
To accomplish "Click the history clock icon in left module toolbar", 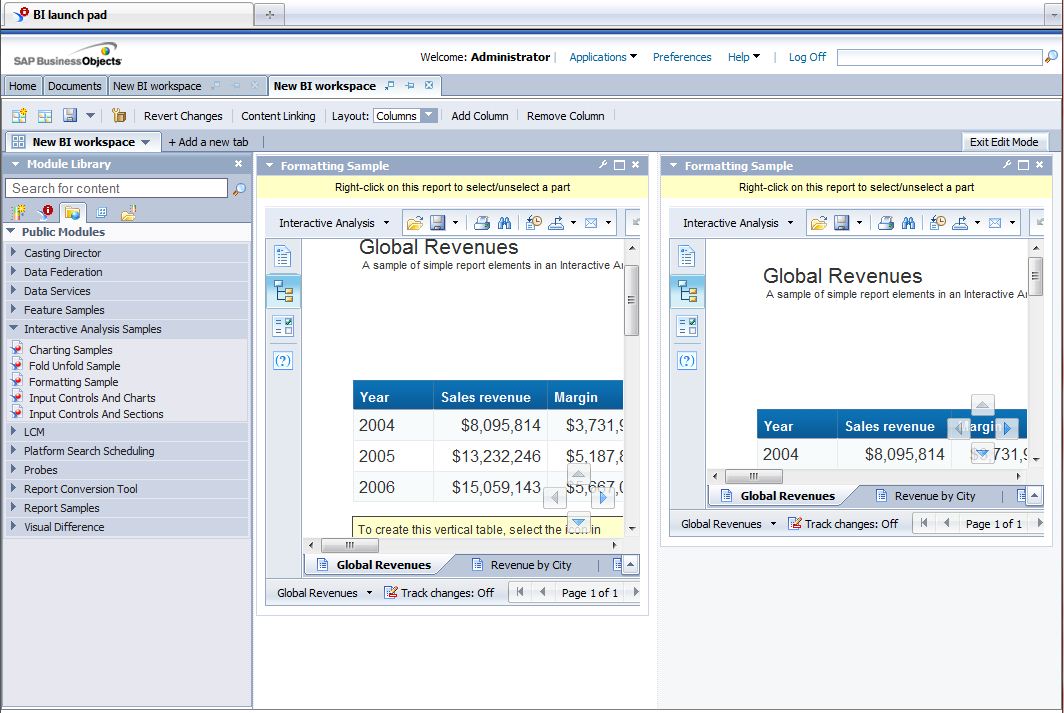I will [534, 223].
